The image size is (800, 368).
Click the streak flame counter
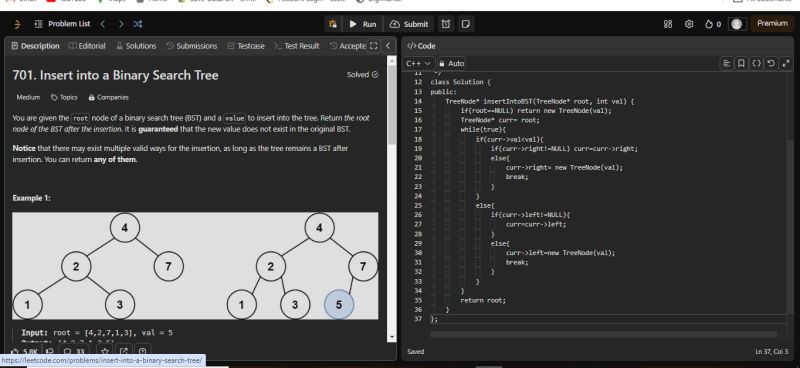(713, 24)
